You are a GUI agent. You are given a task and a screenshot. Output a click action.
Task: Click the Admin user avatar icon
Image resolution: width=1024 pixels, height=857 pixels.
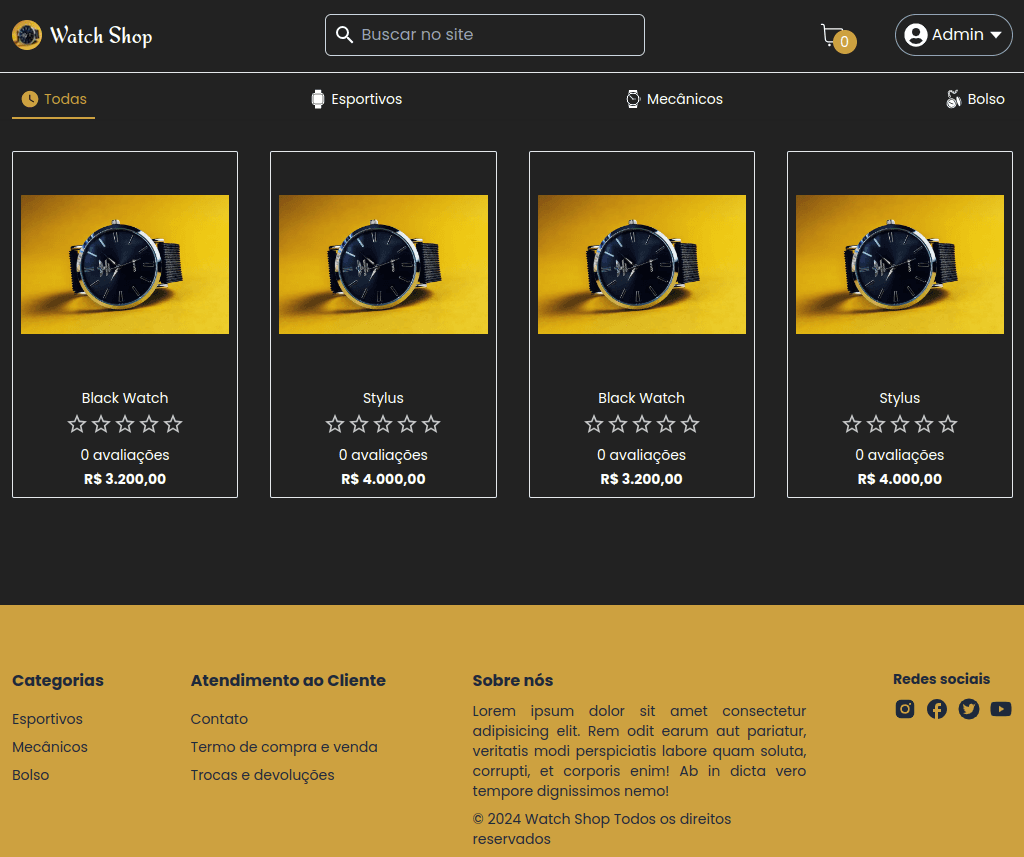[x=915, y=35]
